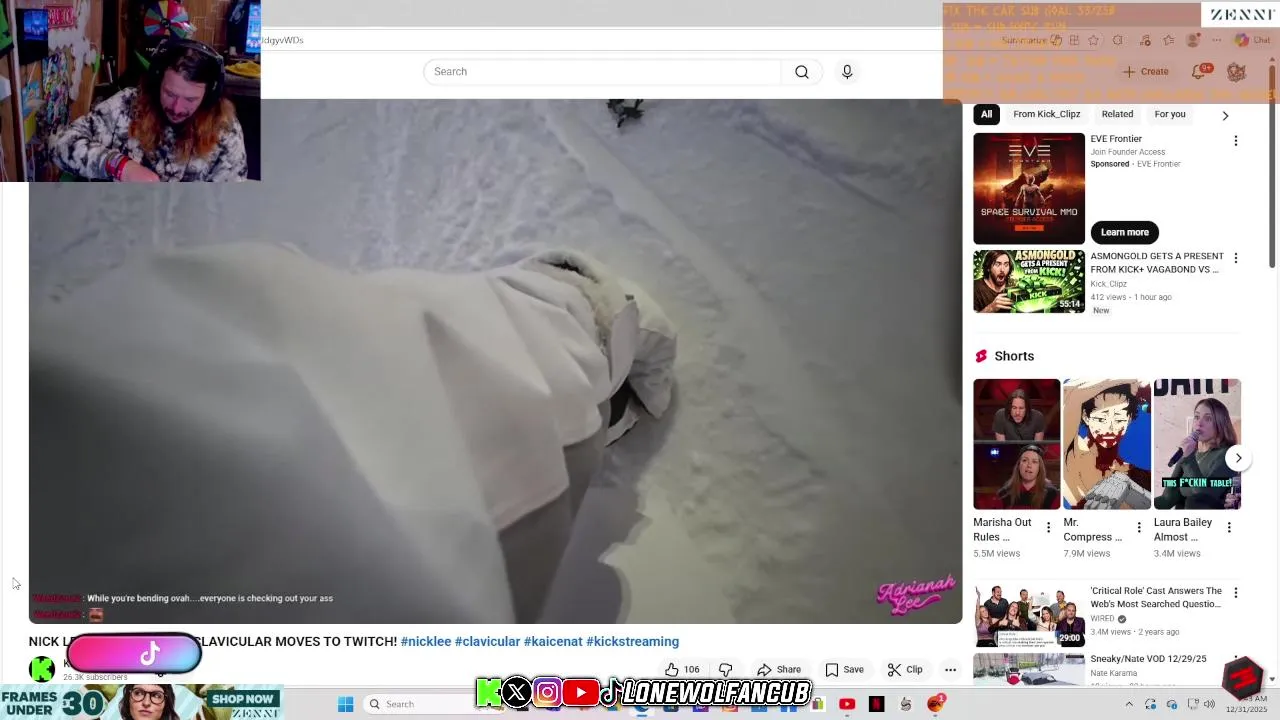The width and height of the screenshot is (1280, 720).
Task: Share the video
Action: click(779, 670)
